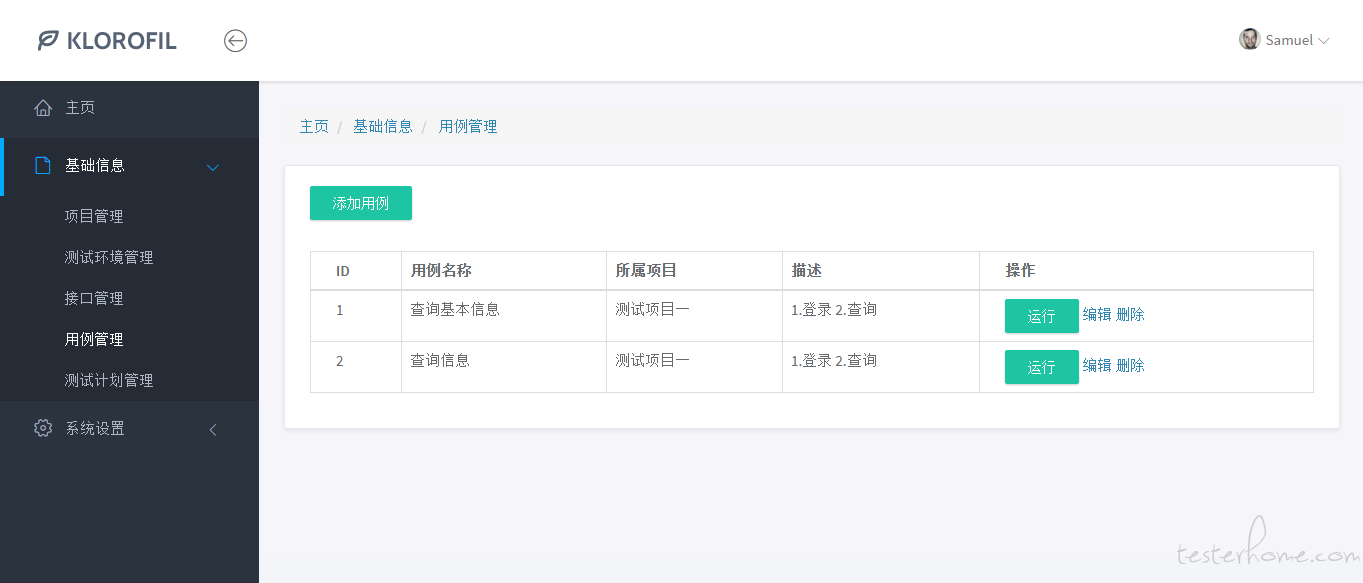Select 接口管理 in the sidebar
1363x583 pixels.
click(x=94, y=298)
